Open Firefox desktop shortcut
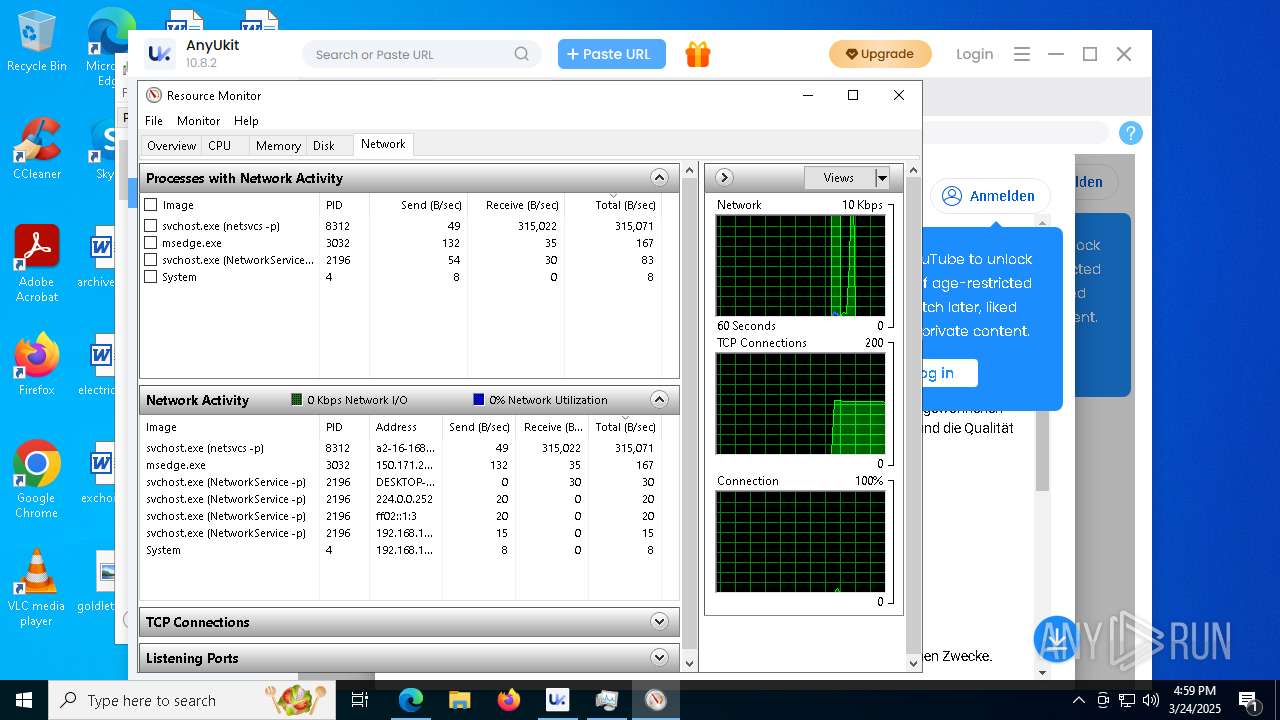1280x720 pixels. pos(36,365)
